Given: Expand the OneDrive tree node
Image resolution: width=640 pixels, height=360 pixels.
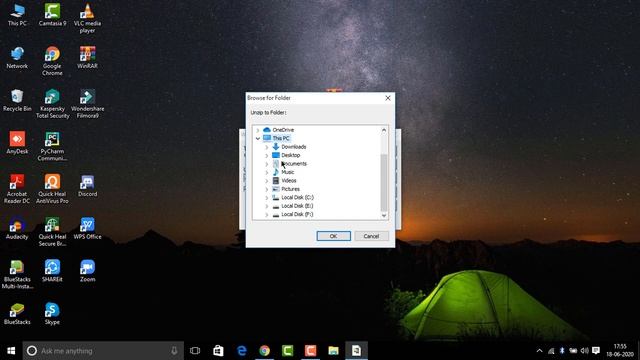Looking at the screenshot, I should click(258, 130).
